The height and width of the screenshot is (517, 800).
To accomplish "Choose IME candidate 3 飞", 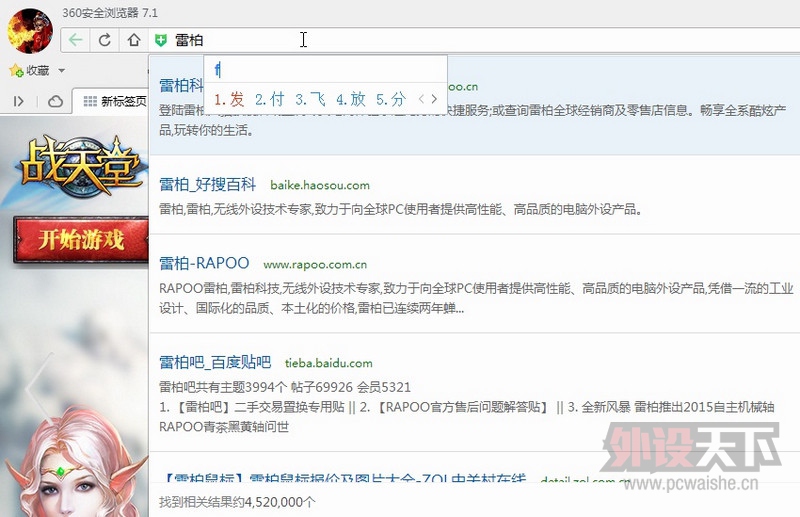I will [310, 99].
